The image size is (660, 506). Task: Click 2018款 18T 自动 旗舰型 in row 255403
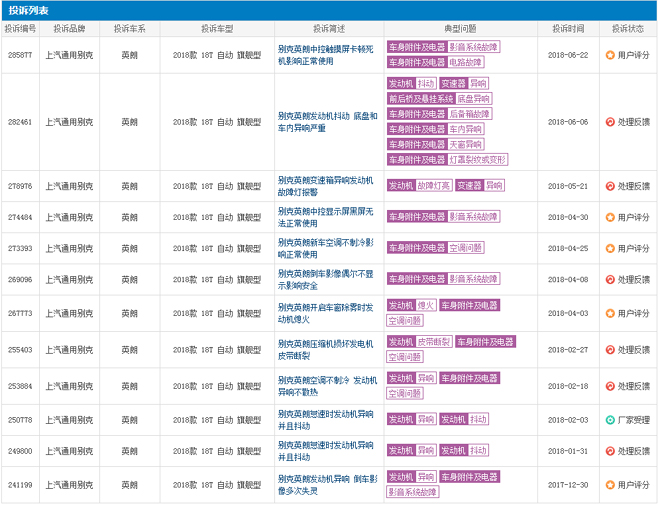point(217,350)
